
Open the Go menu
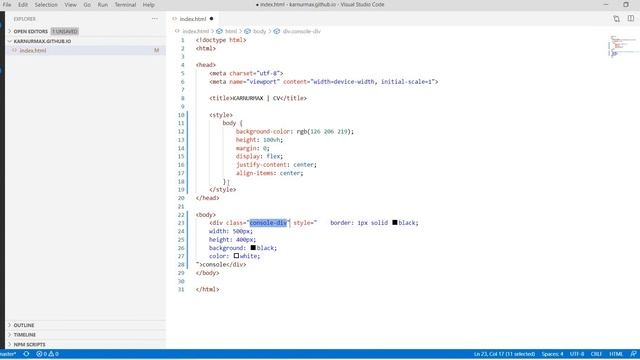point(87,5)
